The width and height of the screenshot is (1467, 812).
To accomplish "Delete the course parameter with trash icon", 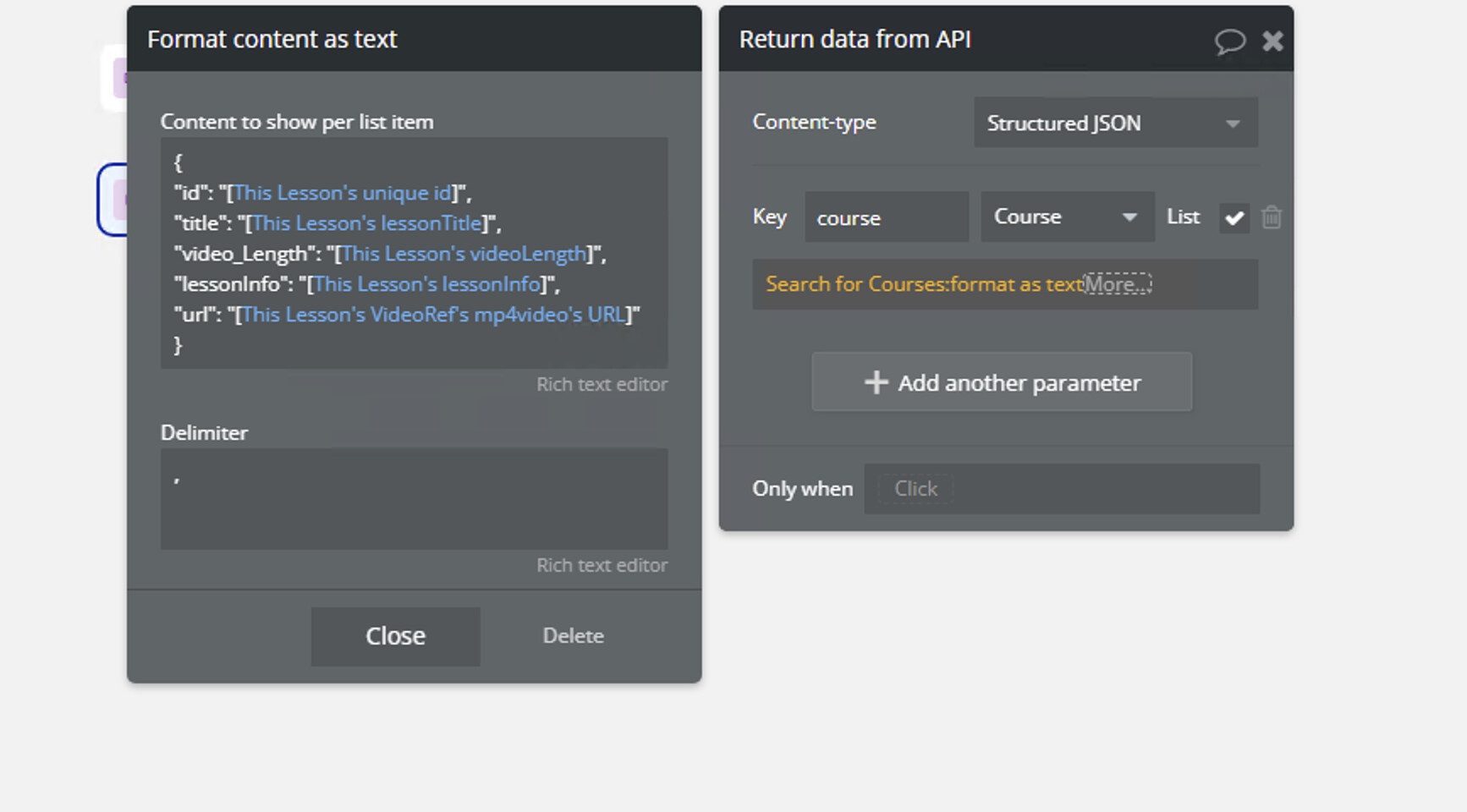I will [1271, 217].
